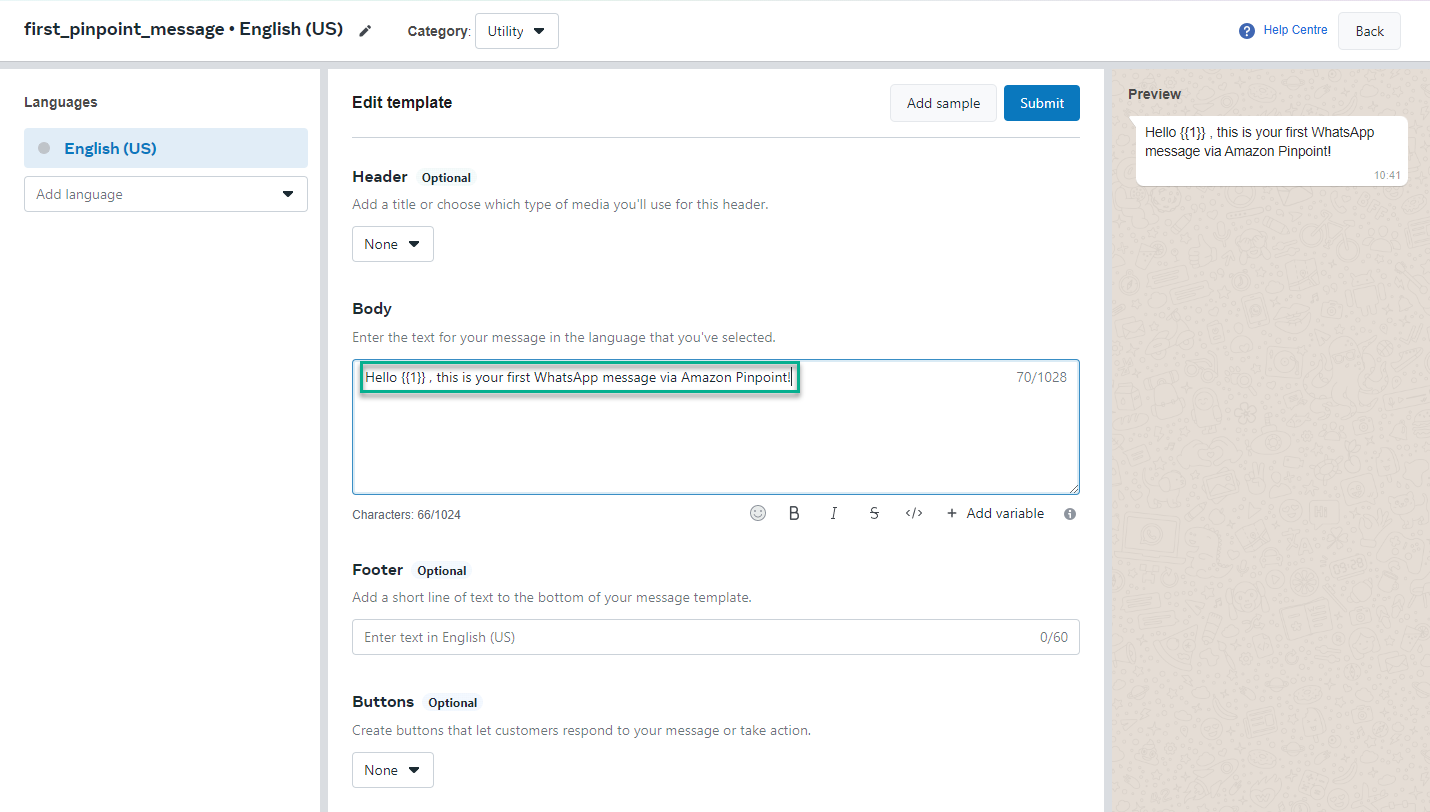Click the Help Centre question mark icon
Viewport: 1430px width, 812px height.
(1246, 30)
